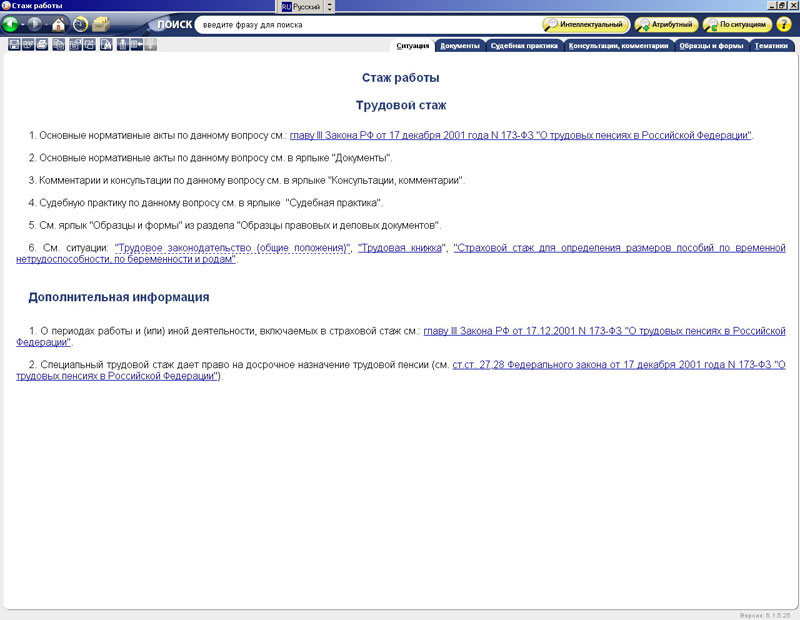Open the history clock icon
Viewport: 800px width, 620px height.
(x=80, y=24)
